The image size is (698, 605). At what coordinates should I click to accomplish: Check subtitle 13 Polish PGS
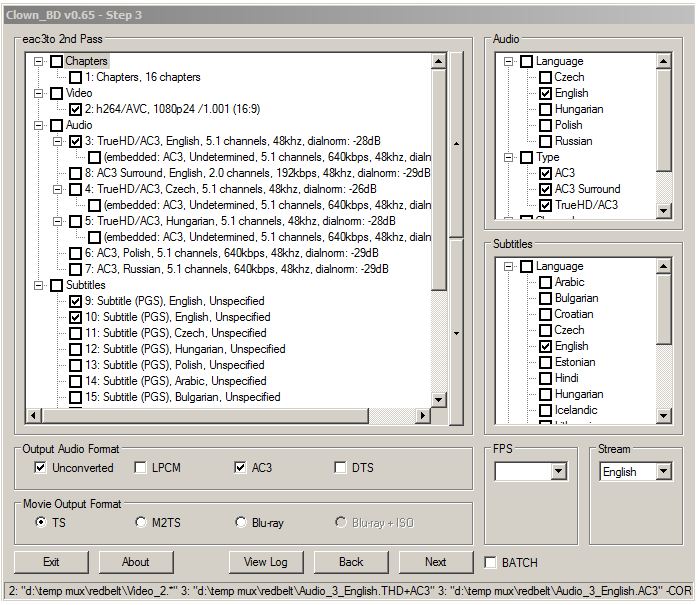point(75,366)
